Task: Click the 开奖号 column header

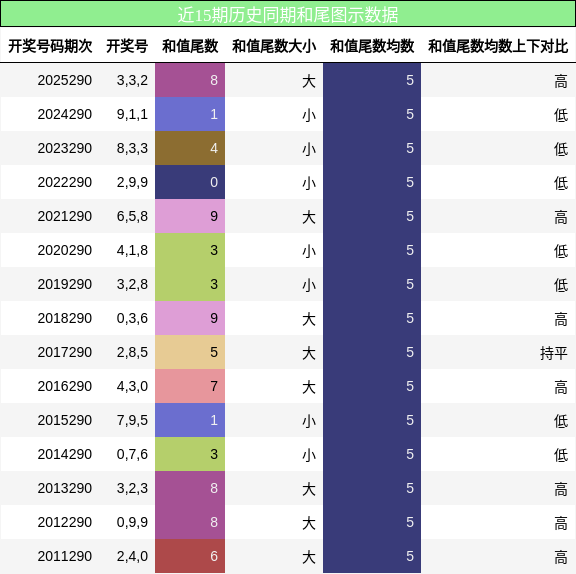Action: (x=127, y=46)
